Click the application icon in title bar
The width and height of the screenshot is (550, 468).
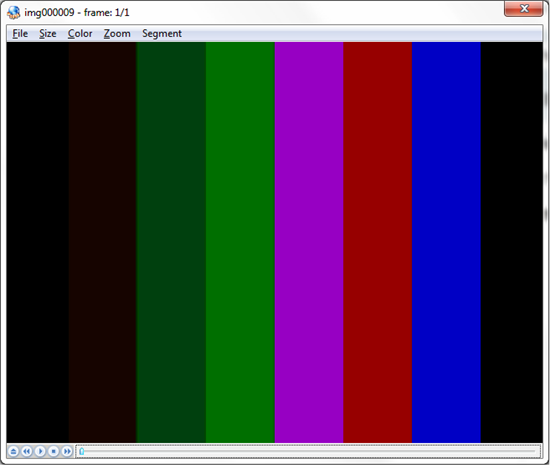click(x=14, y=13)
